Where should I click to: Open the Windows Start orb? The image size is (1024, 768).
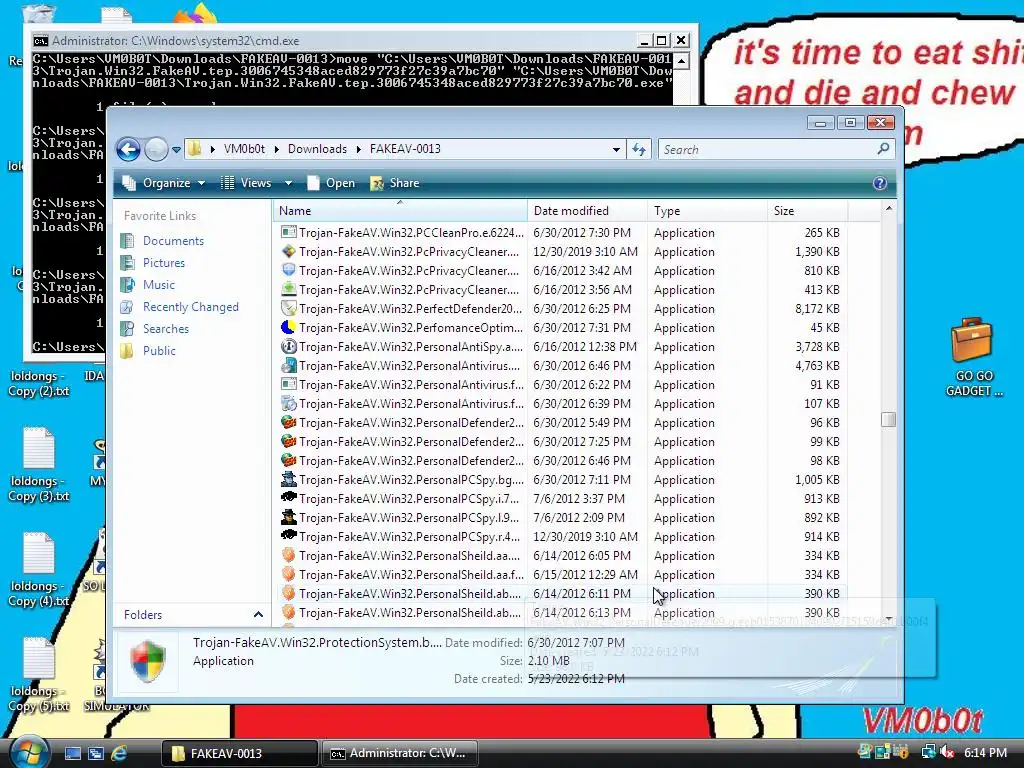pos(29,752)
